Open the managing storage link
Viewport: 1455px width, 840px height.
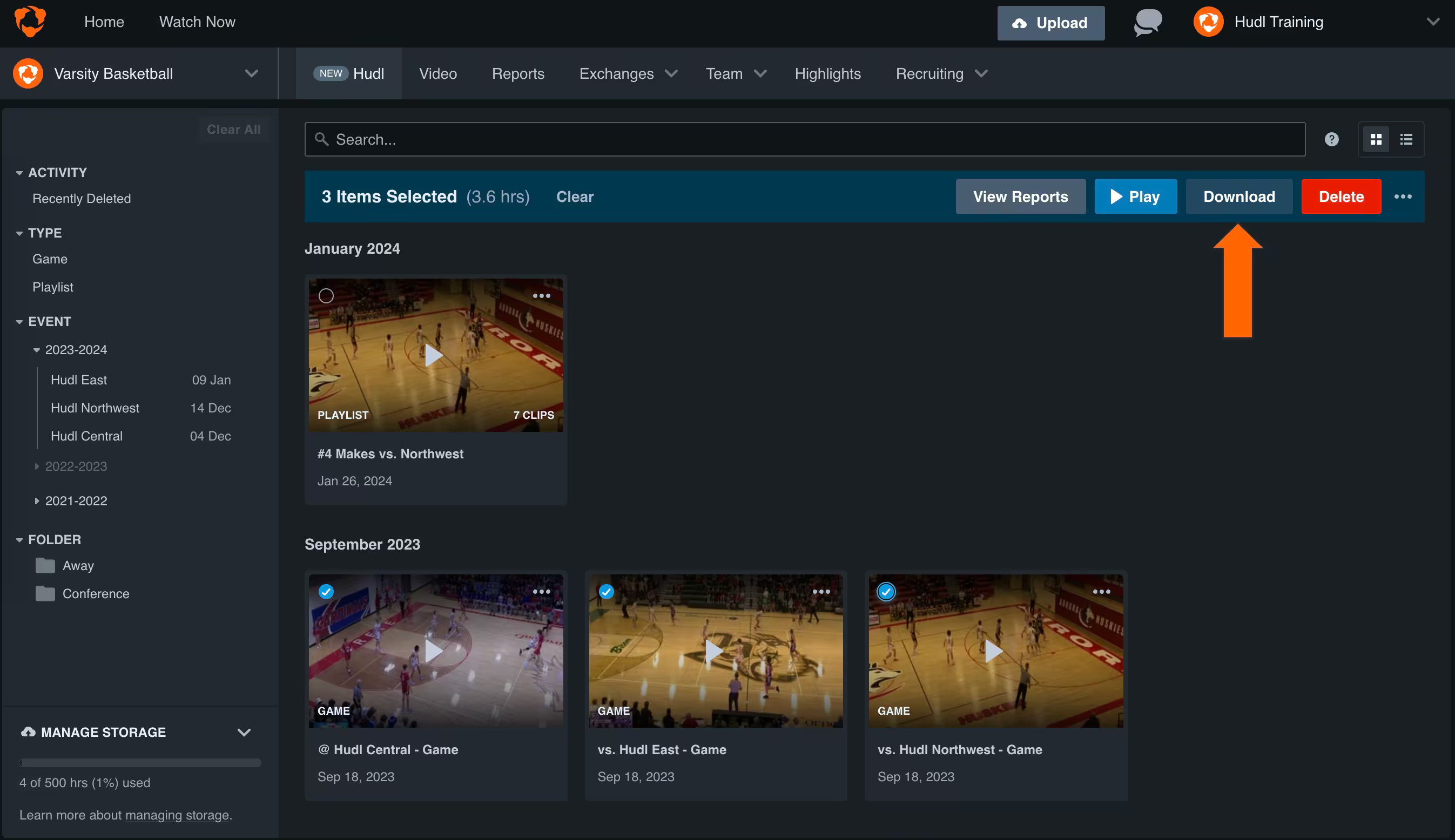[x=177, y=815]
